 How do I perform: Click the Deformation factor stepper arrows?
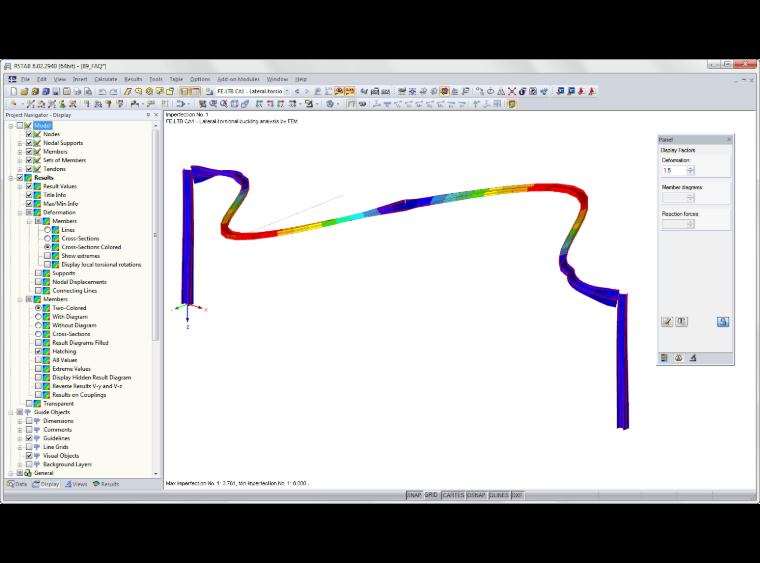pyautogui.click(x=691, y=171)
